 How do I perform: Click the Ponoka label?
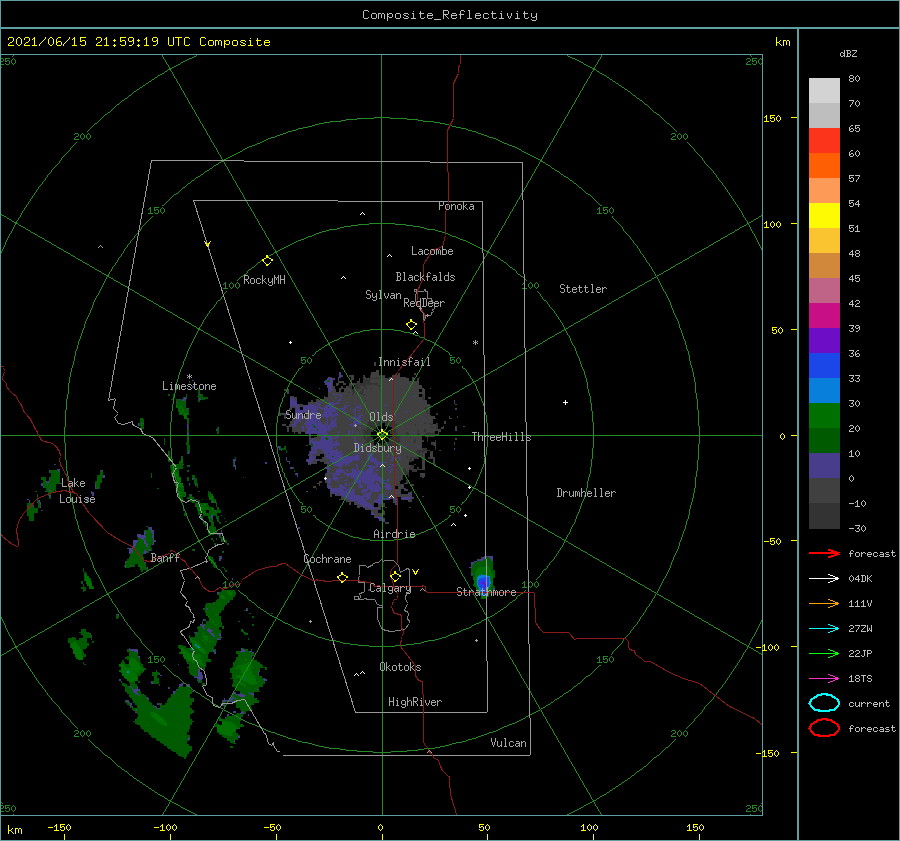click(456, 206)
